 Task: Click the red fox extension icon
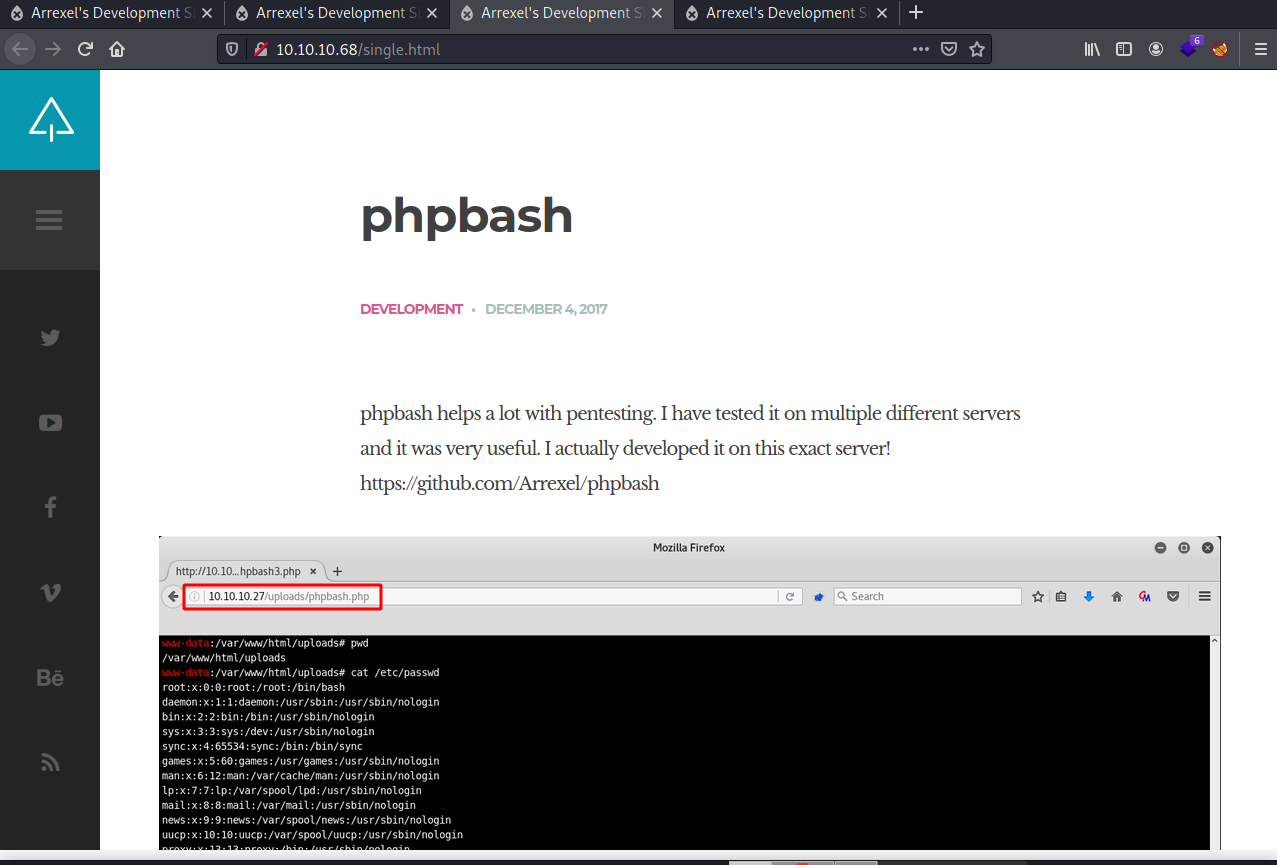point(1220,49)
